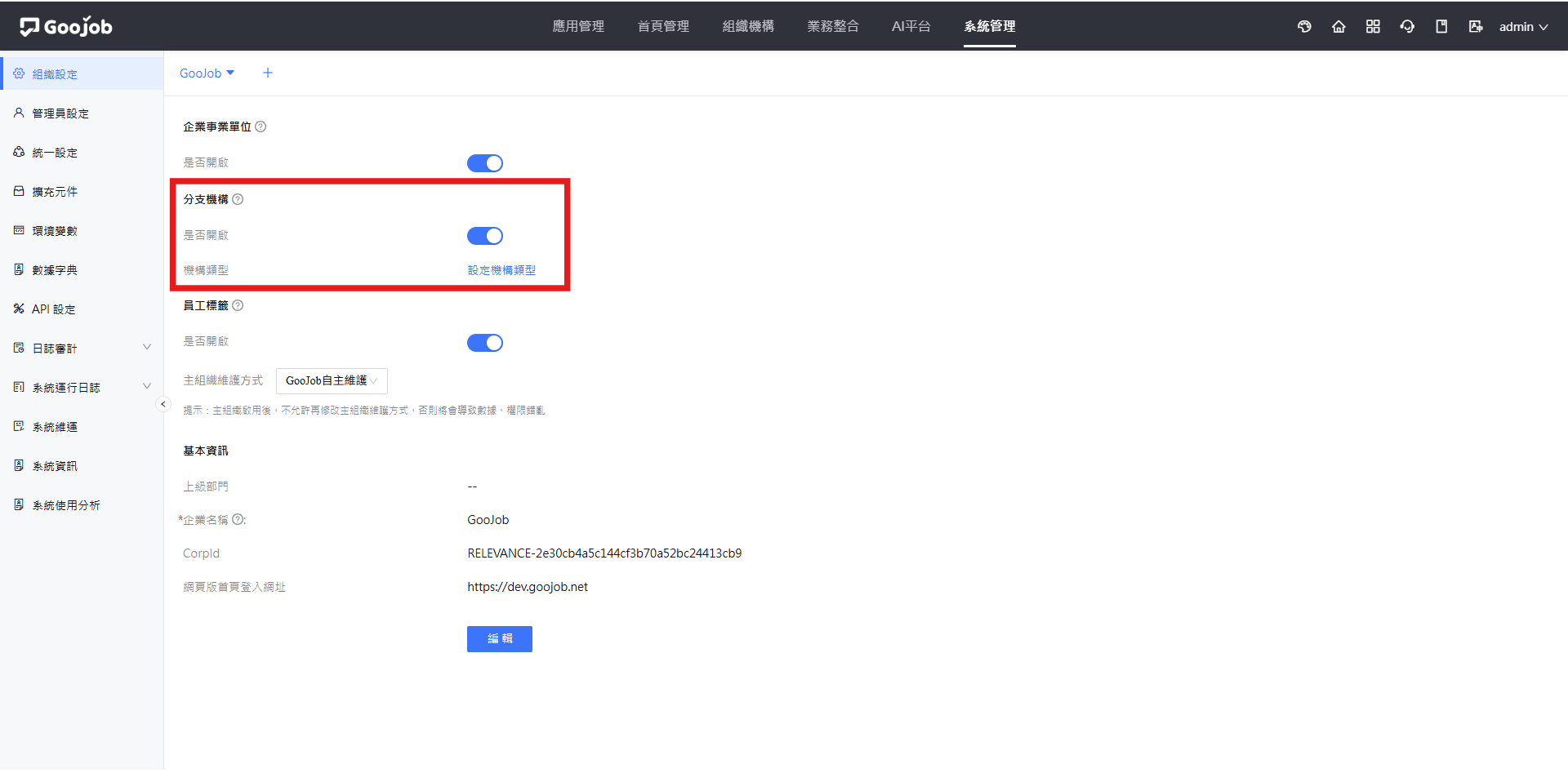
Task: Open 主組織維護方式 dropdown
Action: click(x=332, y=380)
